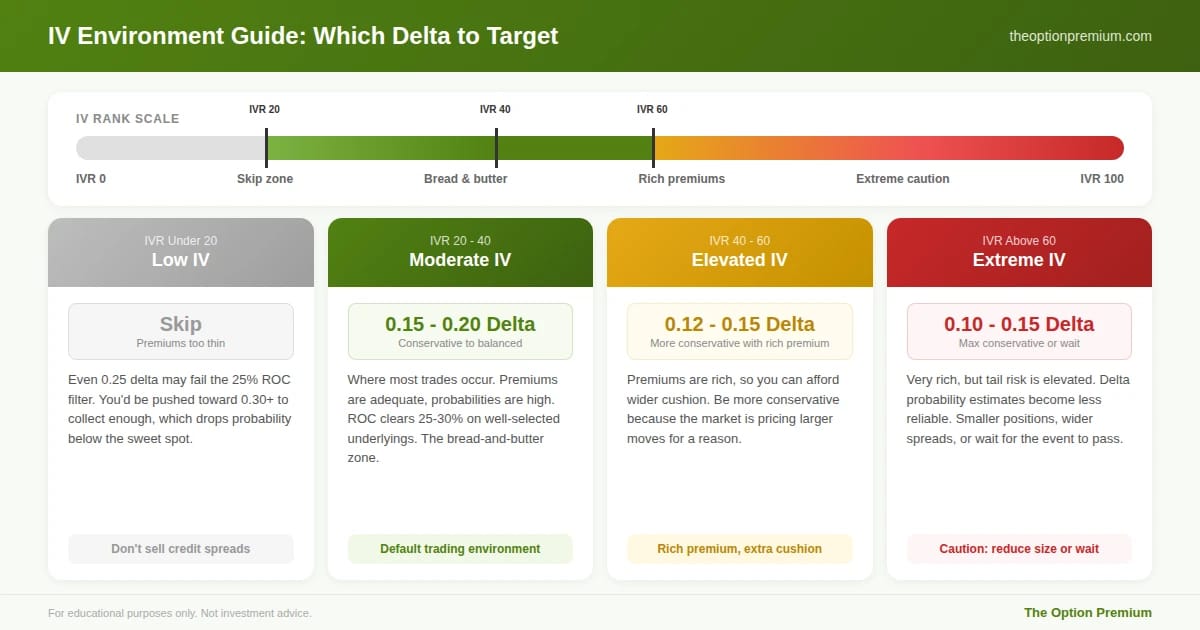The height and width of the screenshot is (630, 1200).
Task: Click Default trading environment badge
Action: (460, 549)
